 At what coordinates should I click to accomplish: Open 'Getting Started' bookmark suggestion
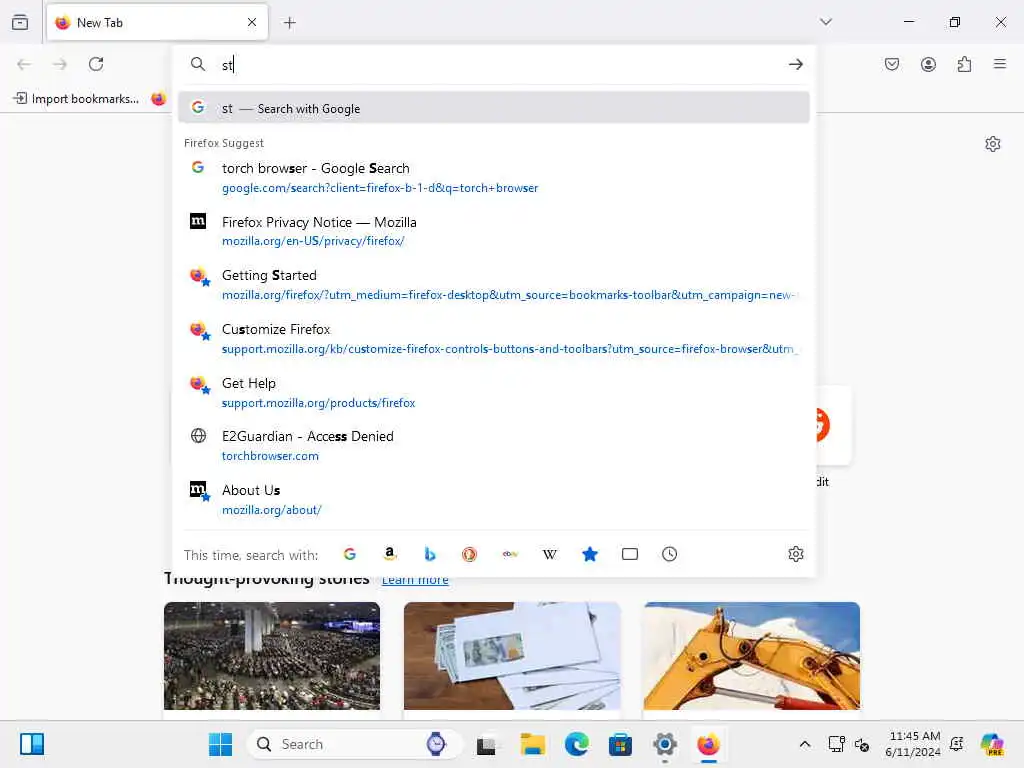(x=494, y=285)
